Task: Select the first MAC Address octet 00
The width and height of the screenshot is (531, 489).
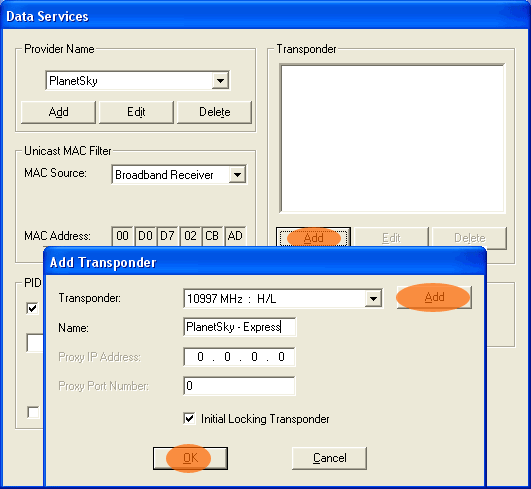Action: (122, 236)
